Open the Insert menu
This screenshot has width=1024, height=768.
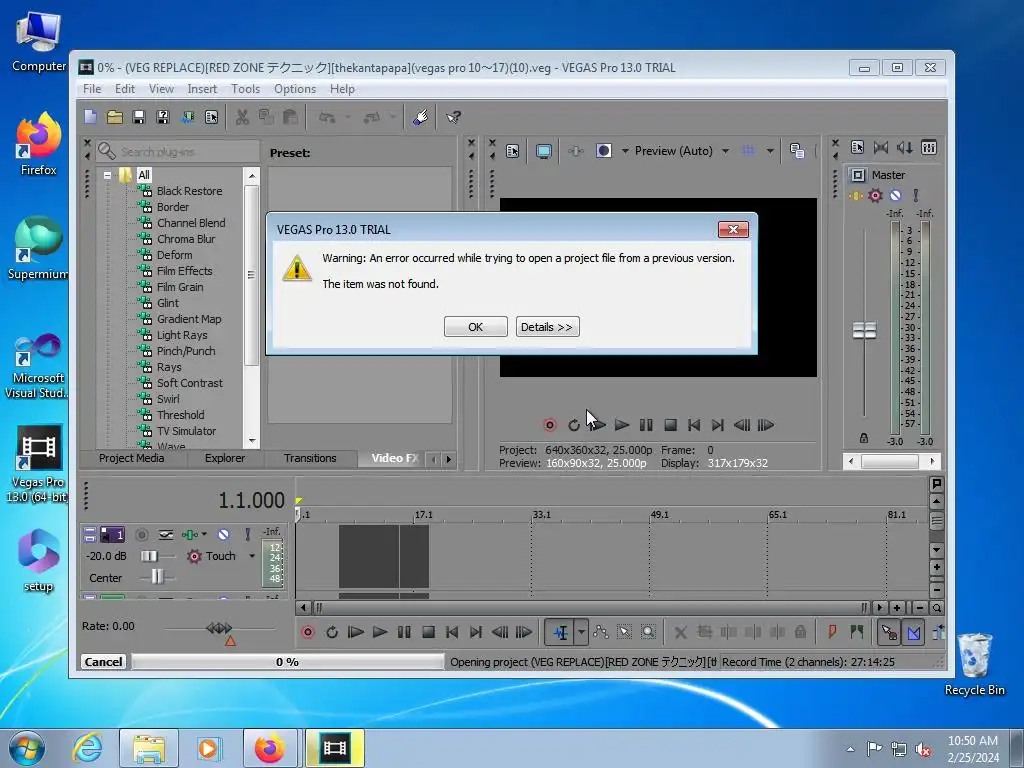202,89
